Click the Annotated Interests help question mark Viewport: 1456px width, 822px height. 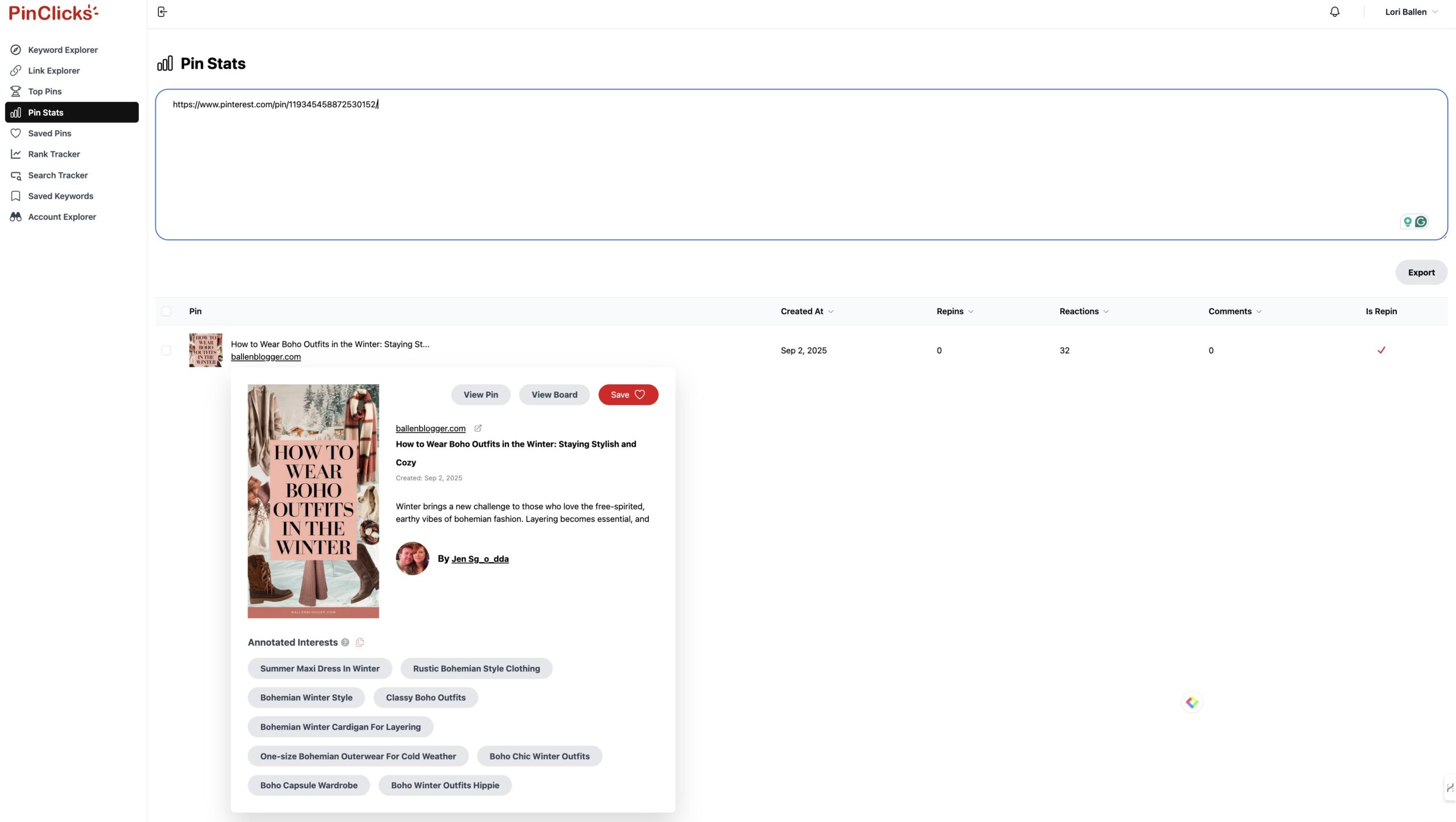345,642
